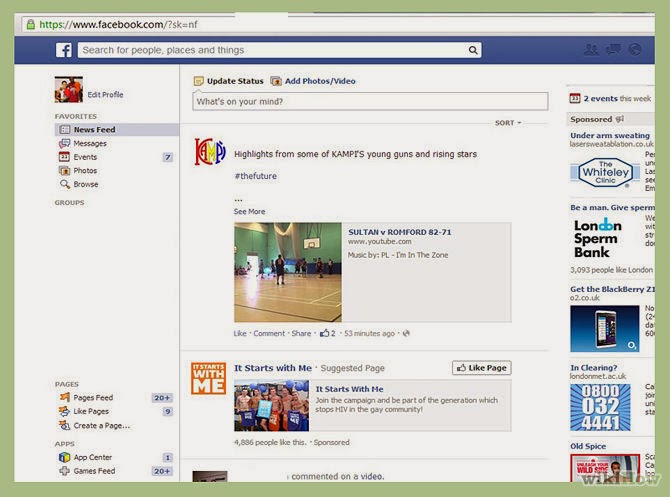Open News Feed in favorites
The width and height of the screenshot is (670, 497).
117,129
